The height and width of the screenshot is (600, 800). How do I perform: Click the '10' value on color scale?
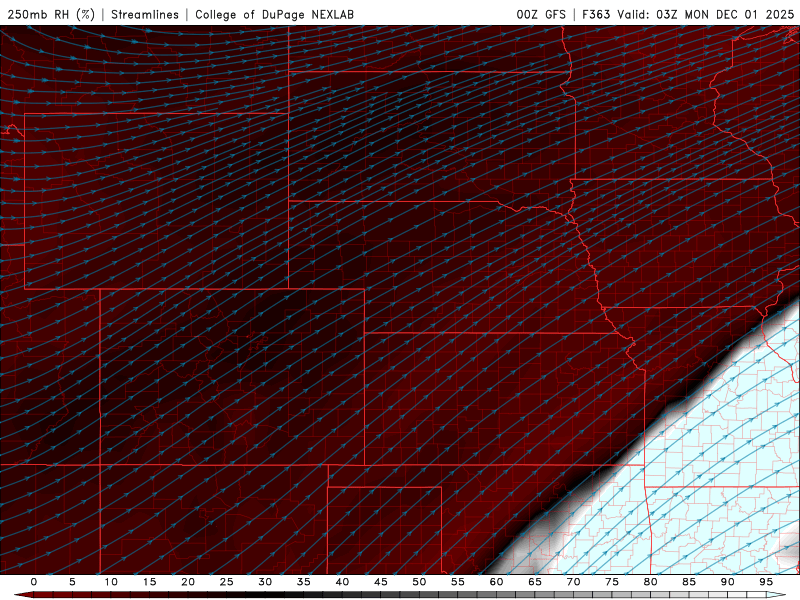tap(111, 582)
